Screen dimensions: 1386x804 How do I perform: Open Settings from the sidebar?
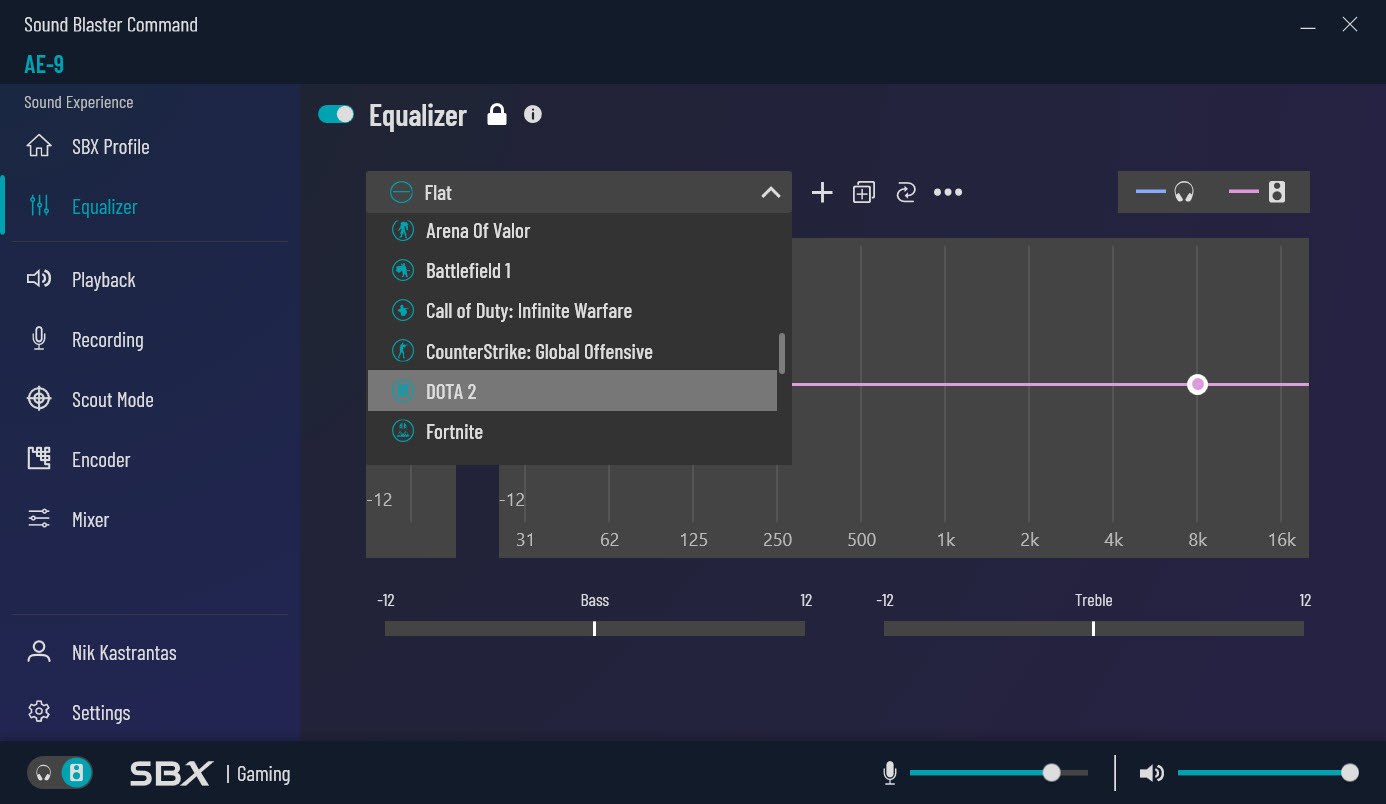(x=150, y=712)
